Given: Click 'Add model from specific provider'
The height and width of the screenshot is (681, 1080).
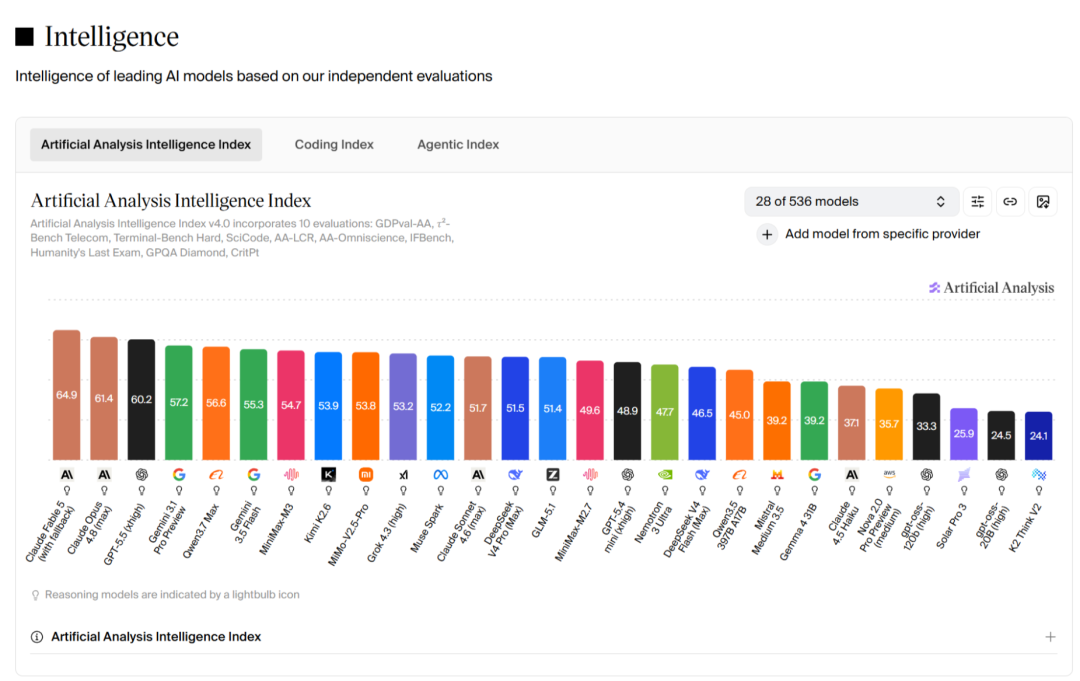Looking at the screenshot, I should (x=869, y=234).
